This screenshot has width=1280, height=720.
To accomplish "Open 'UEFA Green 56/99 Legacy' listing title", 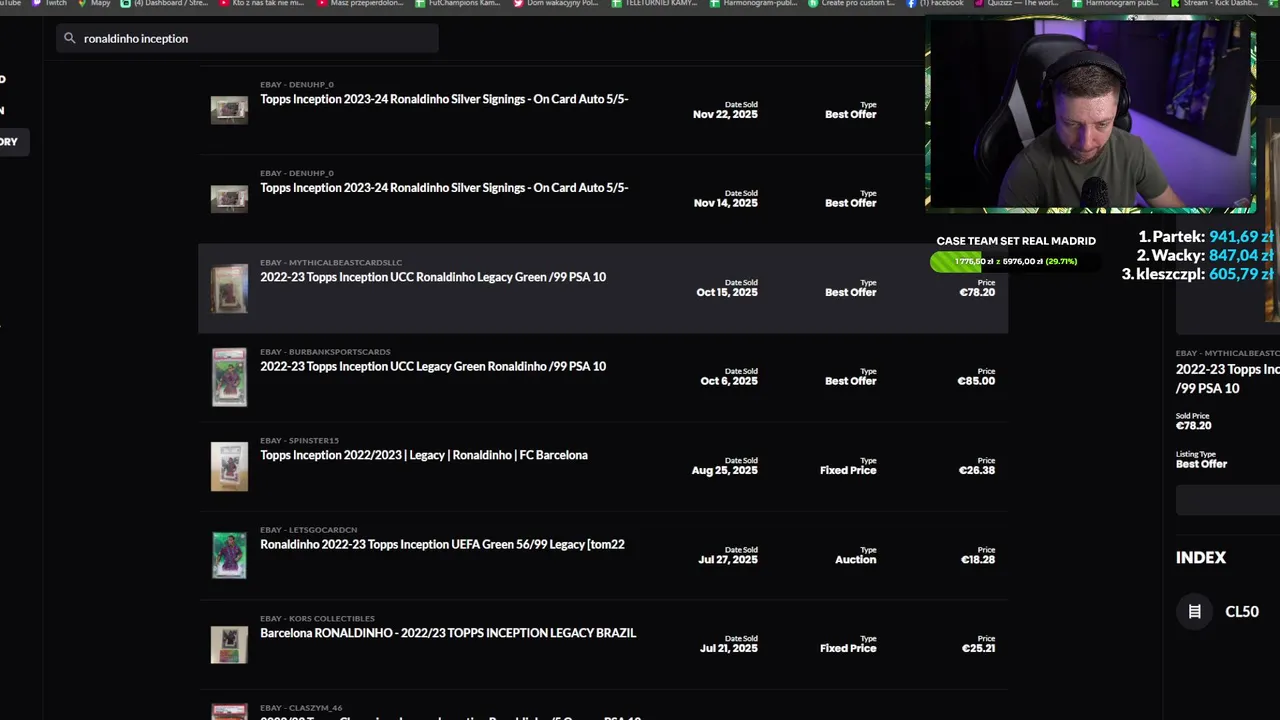I will coord(442,544).
